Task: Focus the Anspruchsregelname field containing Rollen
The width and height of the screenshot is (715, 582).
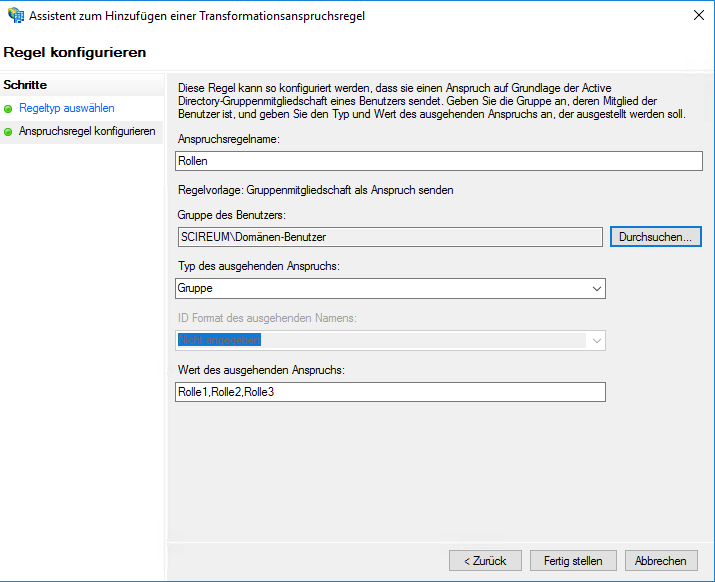Action: (438, 161)
